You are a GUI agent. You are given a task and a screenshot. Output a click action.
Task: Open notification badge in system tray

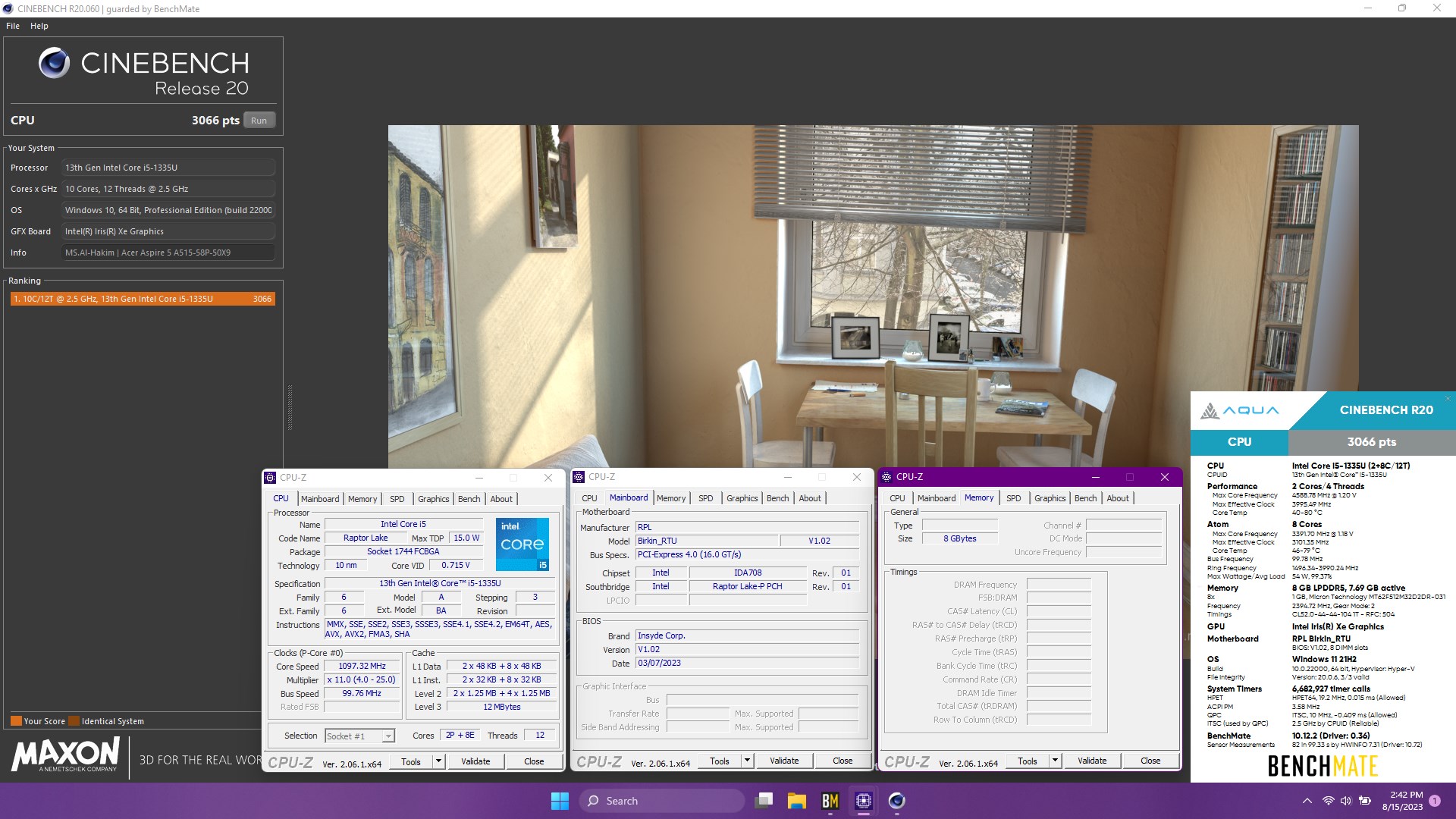pyautogui.click(x=1435, y=801)
